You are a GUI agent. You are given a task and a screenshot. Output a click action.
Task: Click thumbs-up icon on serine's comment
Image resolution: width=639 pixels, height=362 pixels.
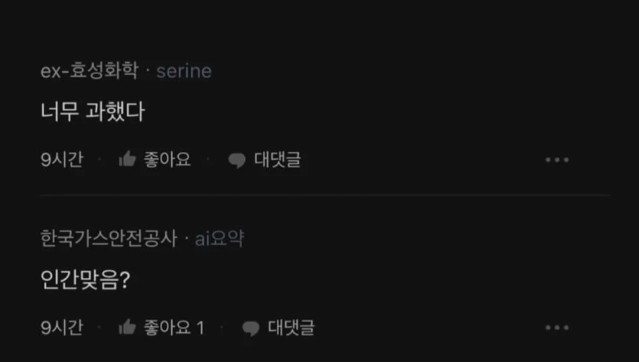point(127,159)
